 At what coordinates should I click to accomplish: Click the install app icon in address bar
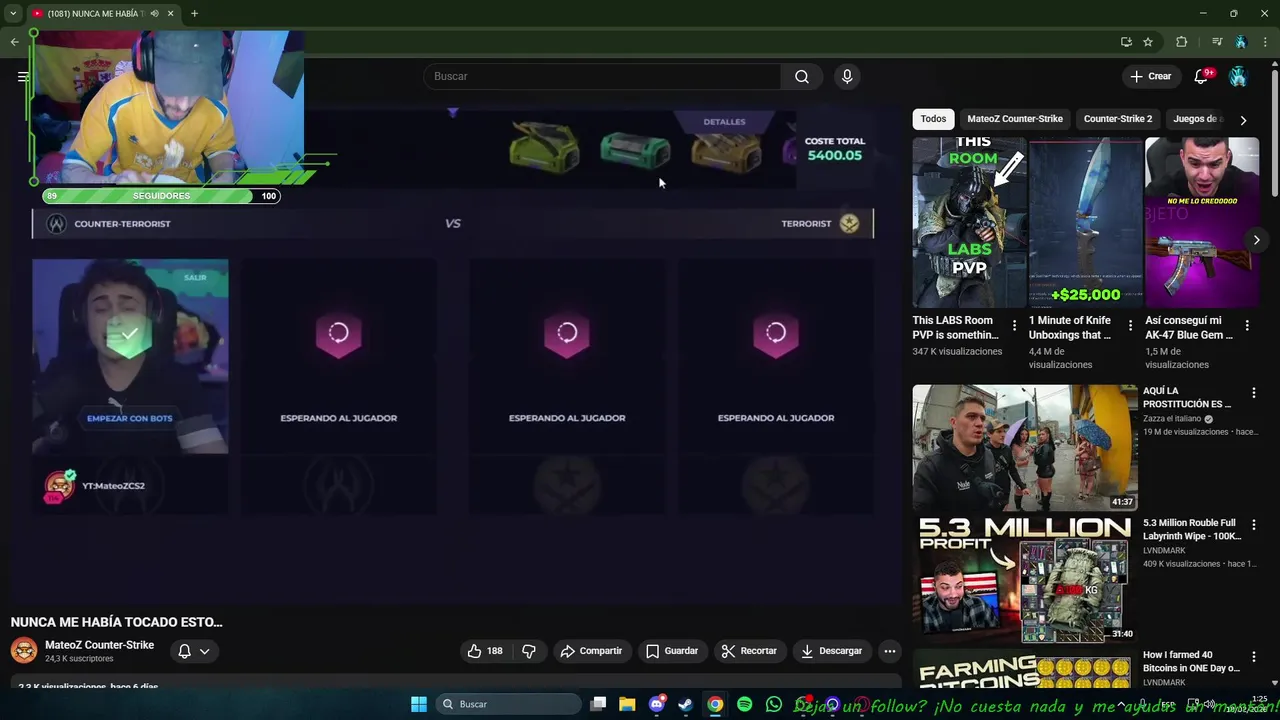pos(1126,42)
